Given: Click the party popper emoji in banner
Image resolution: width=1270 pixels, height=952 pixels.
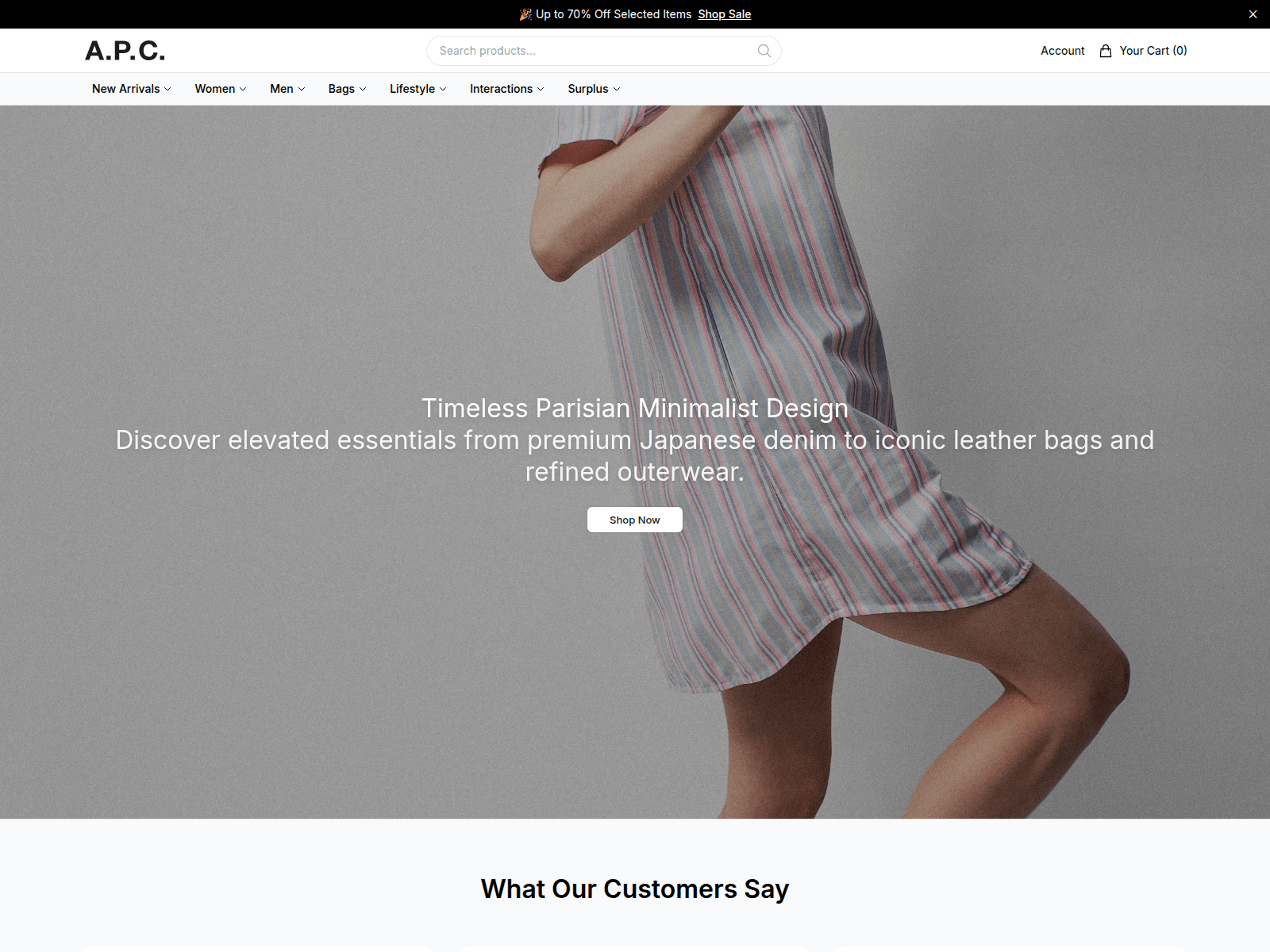Looking at the screenshot, I should coord(525,14).
